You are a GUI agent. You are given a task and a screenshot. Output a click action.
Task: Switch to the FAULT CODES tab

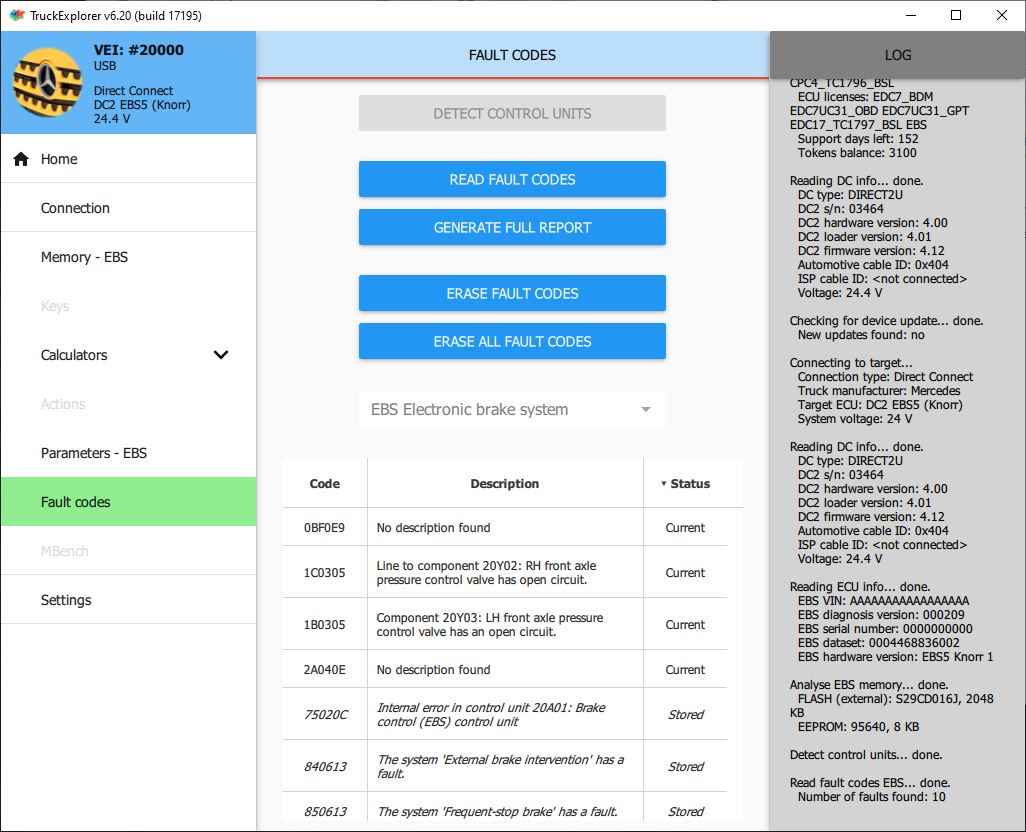[512, 55]
